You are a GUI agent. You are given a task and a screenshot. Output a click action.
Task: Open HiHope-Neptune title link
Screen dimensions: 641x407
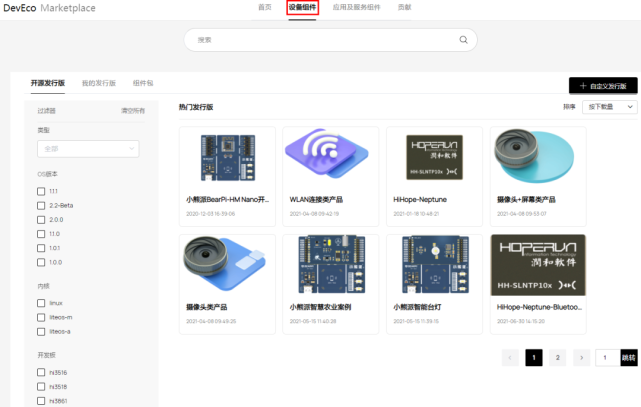coord(420,200)
